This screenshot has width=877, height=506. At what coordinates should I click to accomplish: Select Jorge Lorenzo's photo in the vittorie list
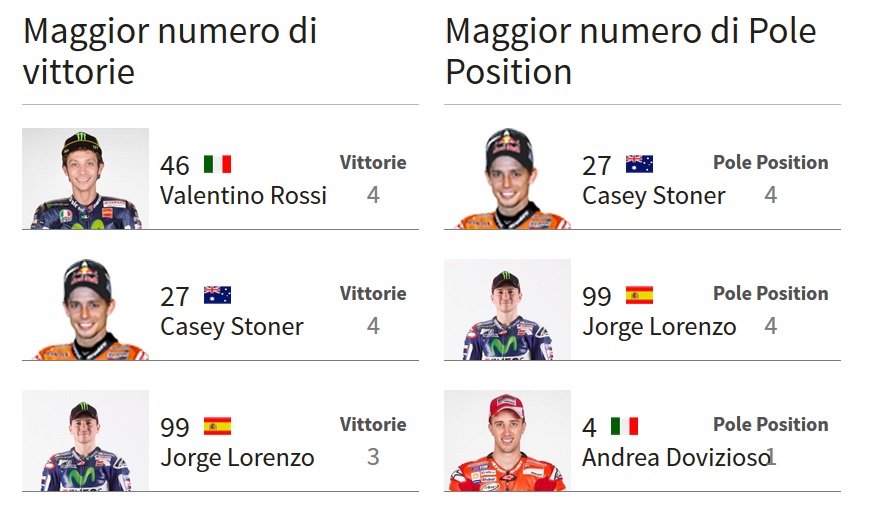point(85,441)
